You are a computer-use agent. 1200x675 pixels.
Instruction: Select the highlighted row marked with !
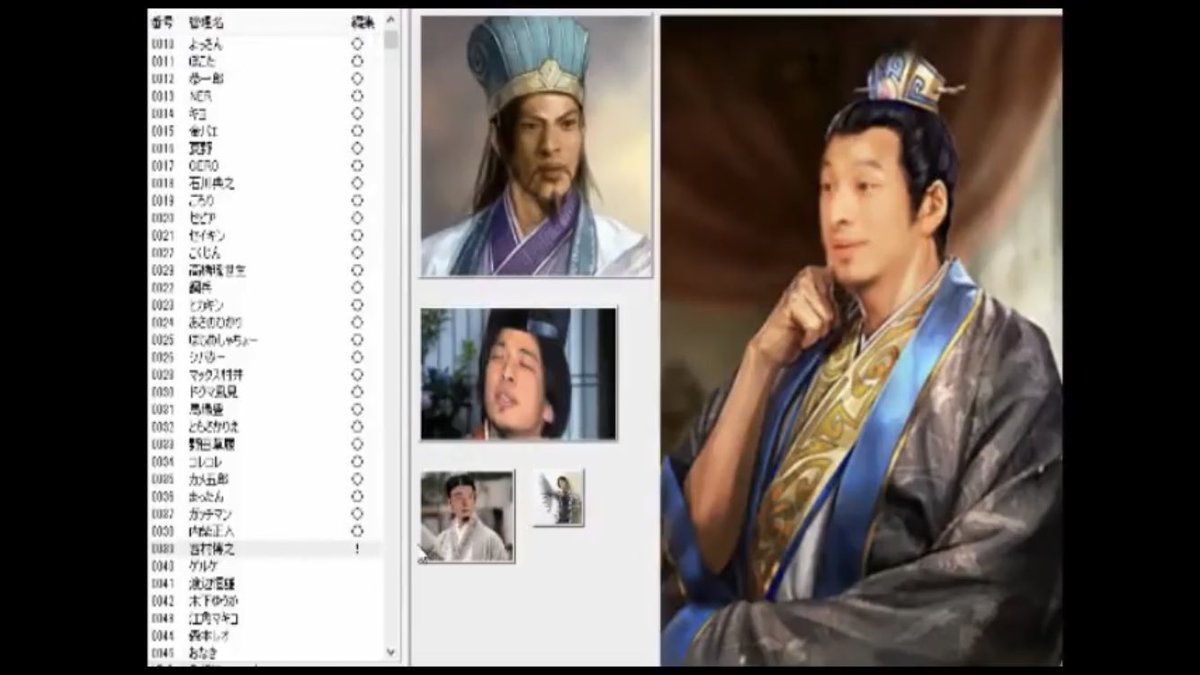coord(266,548)
